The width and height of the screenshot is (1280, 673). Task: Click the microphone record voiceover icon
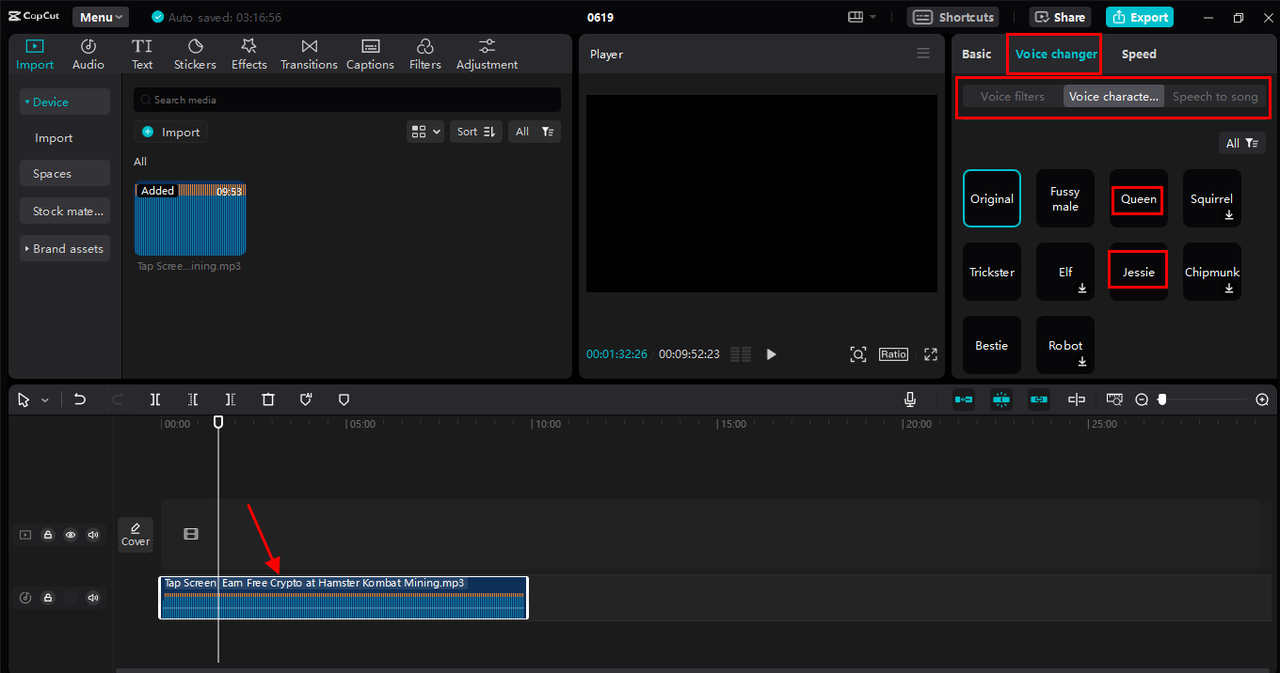coord(910,399)
